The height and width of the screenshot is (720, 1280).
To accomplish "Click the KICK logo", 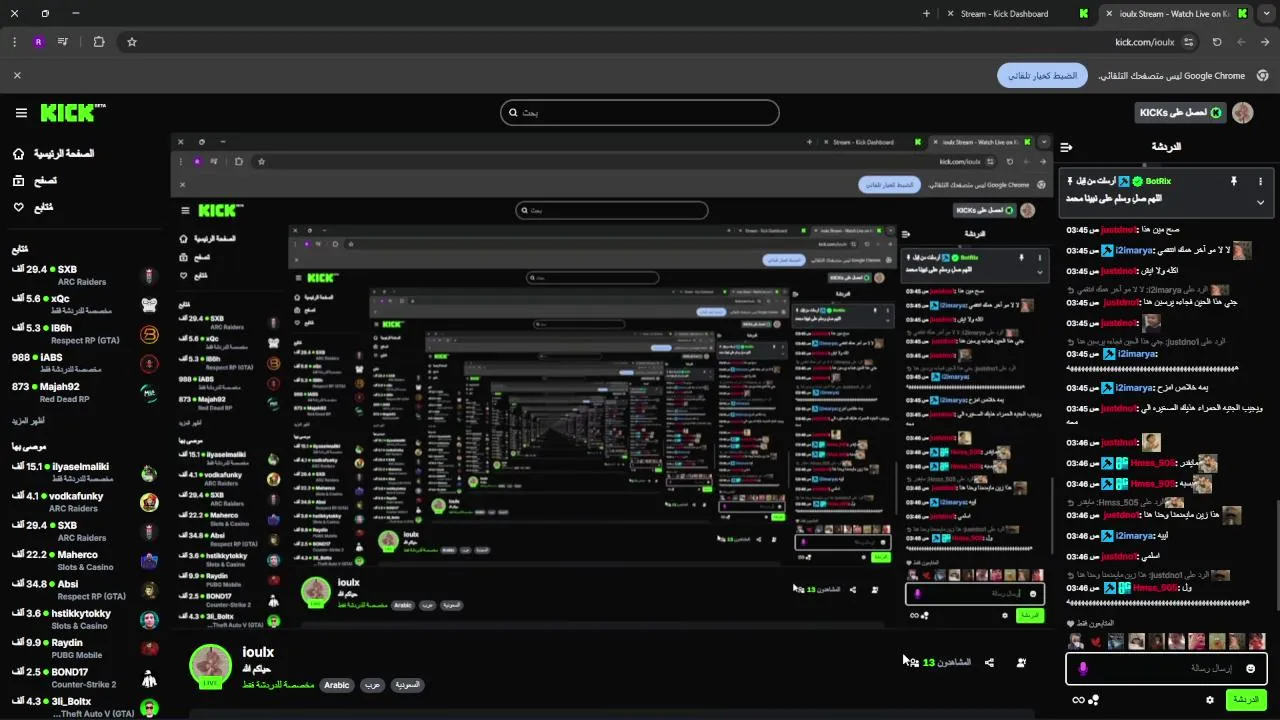I will click(x=73, y=113).
